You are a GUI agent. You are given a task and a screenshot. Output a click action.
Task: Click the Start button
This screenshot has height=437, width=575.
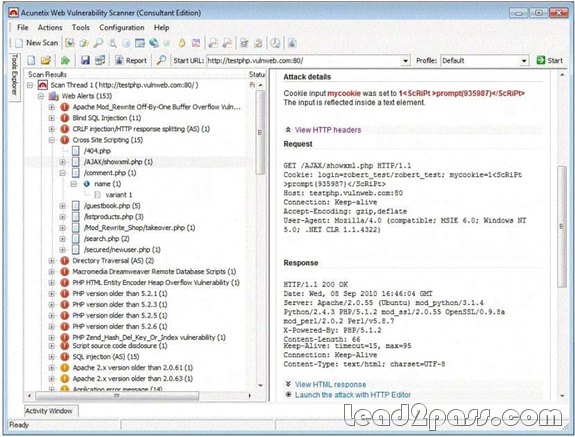click(x=549, y=60)
